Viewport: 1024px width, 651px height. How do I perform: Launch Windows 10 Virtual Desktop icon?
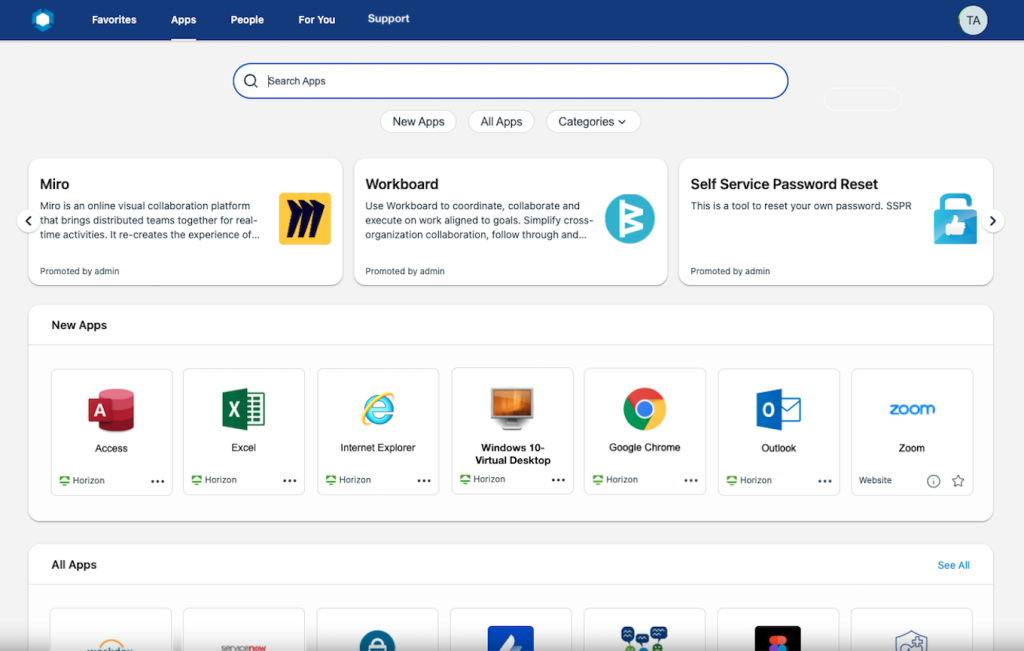point(512,408)
